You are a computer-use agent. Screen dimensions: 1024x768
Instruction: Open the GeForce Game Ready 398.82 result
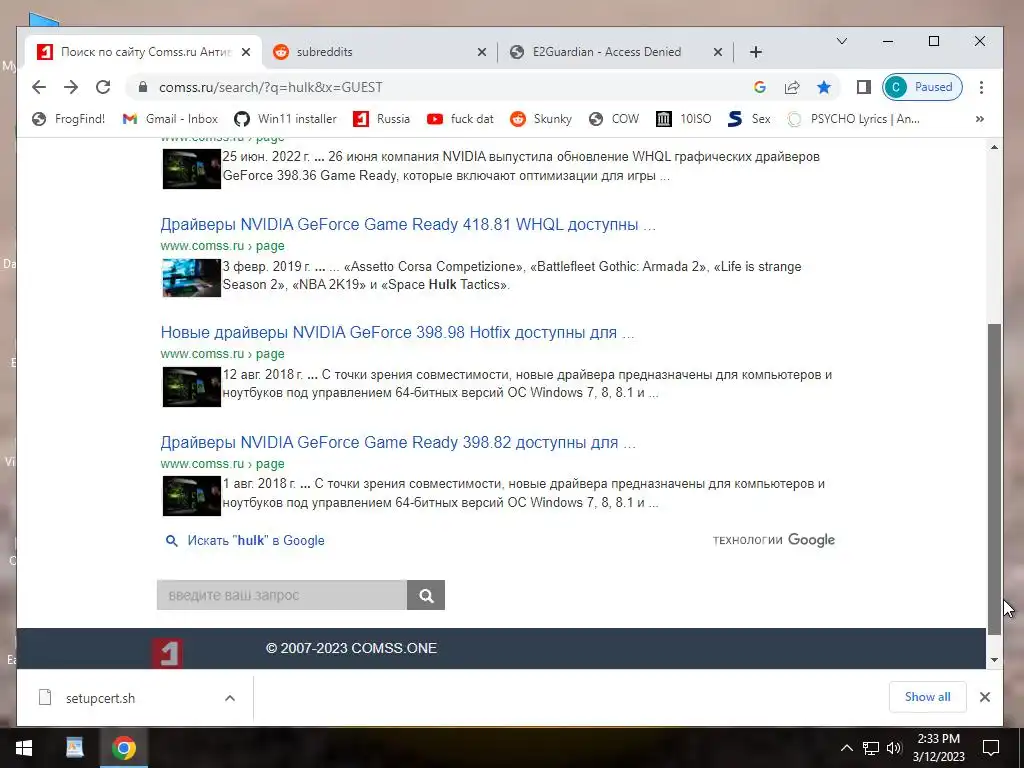click(398, 442)
